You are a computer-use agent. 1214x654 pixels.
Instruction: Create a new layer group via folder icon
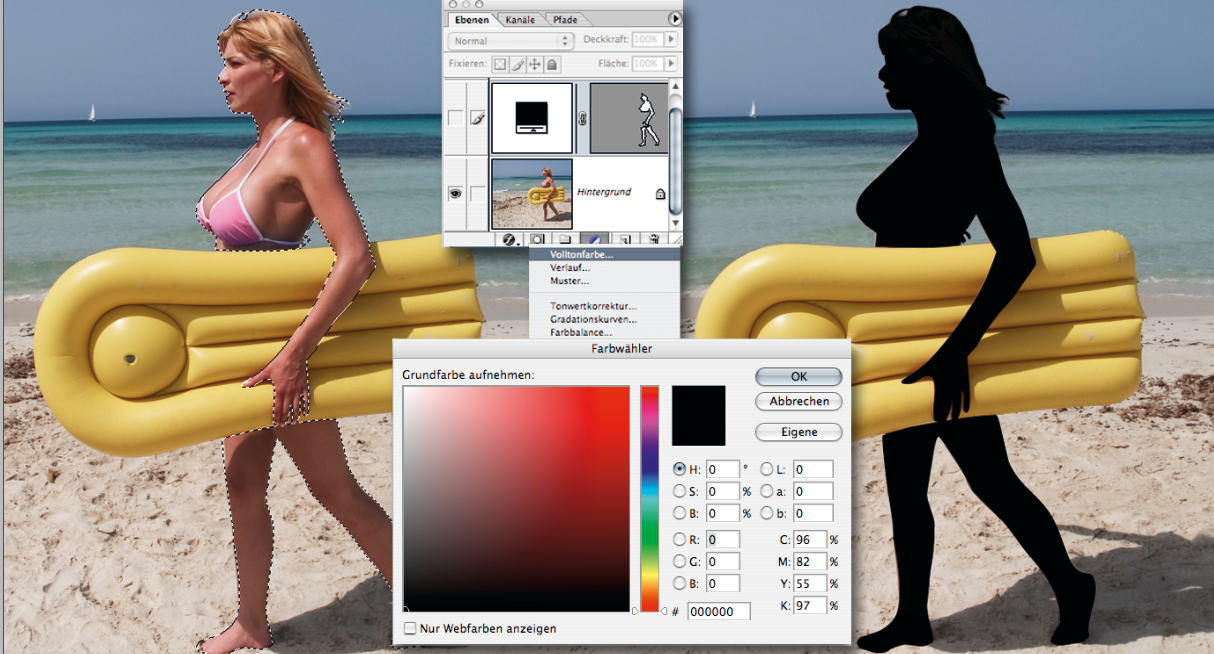[564, 239]
